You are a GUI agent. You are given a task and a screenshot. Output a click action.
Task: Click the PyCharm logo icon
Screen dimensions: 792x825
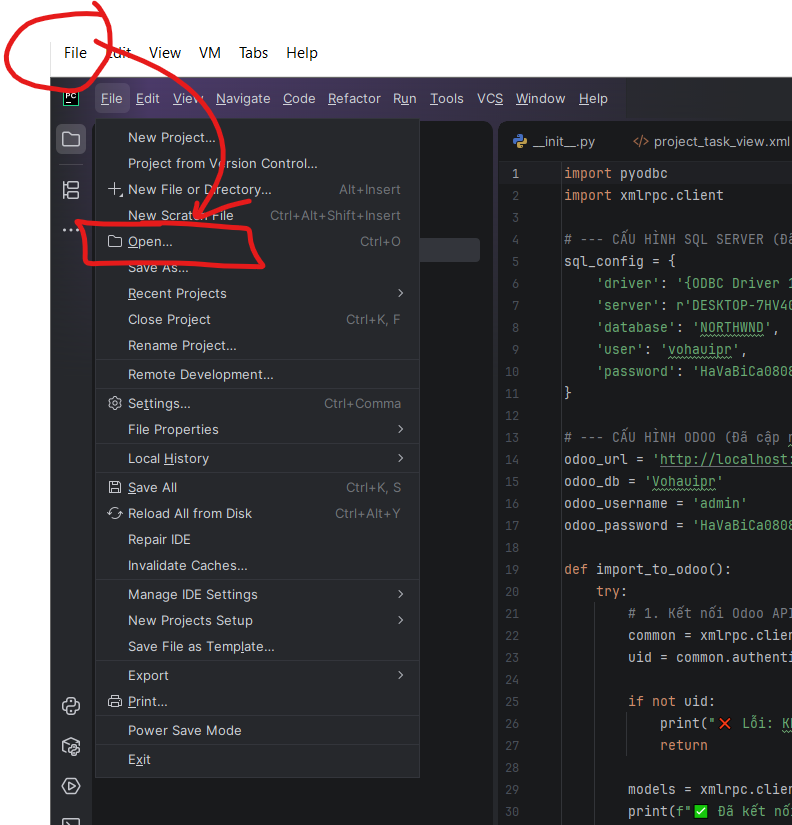[71, 98]
